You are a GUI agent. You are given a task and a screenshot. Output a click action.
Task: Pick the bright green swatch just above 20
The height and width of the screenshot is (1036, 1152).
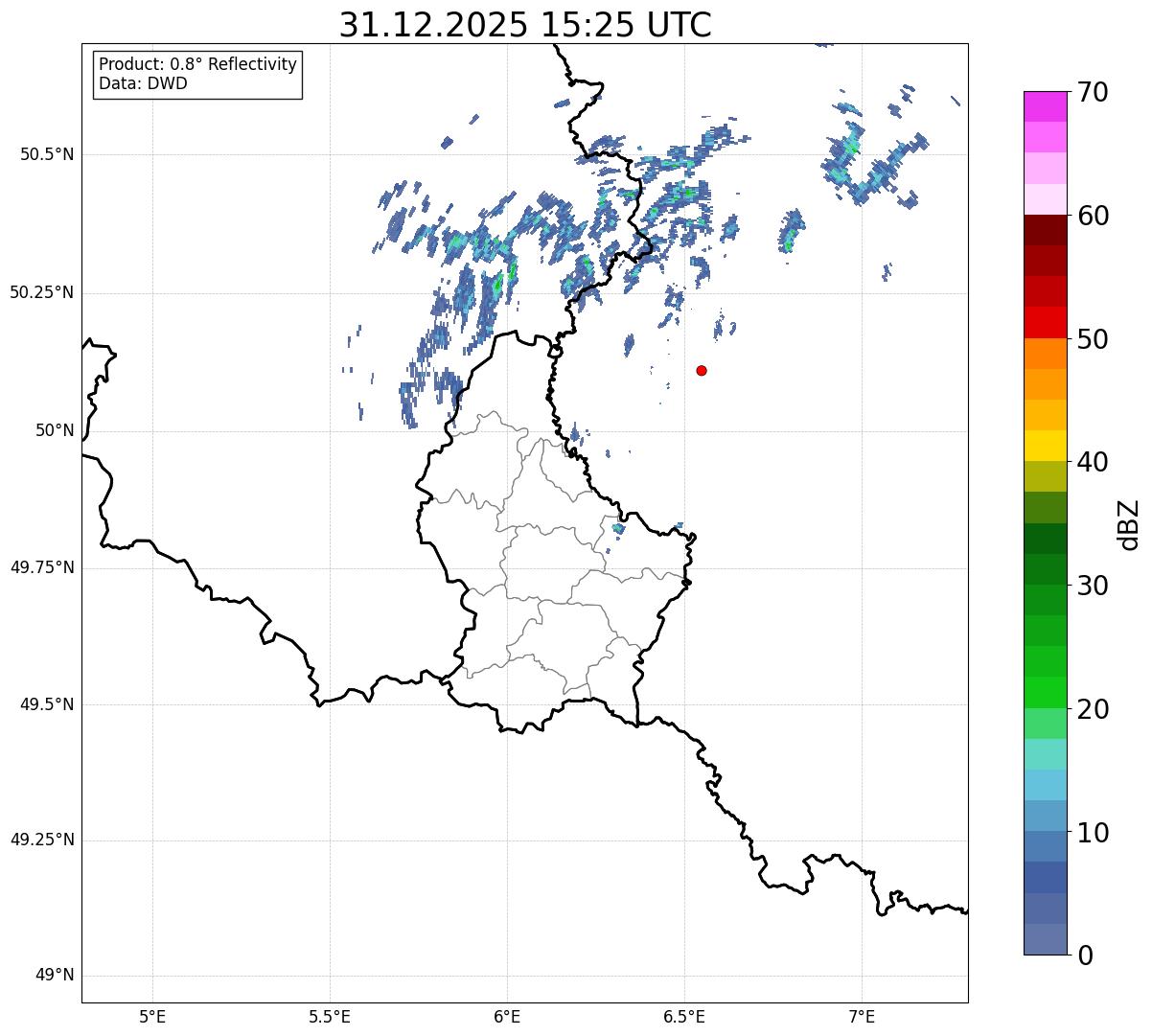point(1045,692)
